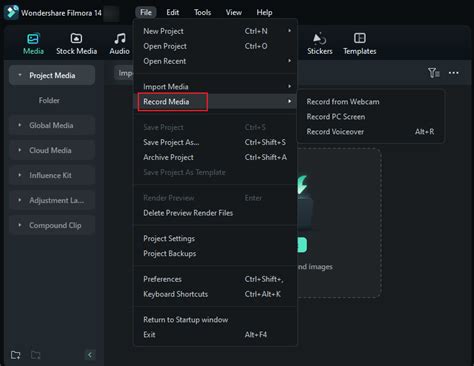Choose Return to Startup window
Viewport: 474px width, 366px height.
tap(215, 319)
